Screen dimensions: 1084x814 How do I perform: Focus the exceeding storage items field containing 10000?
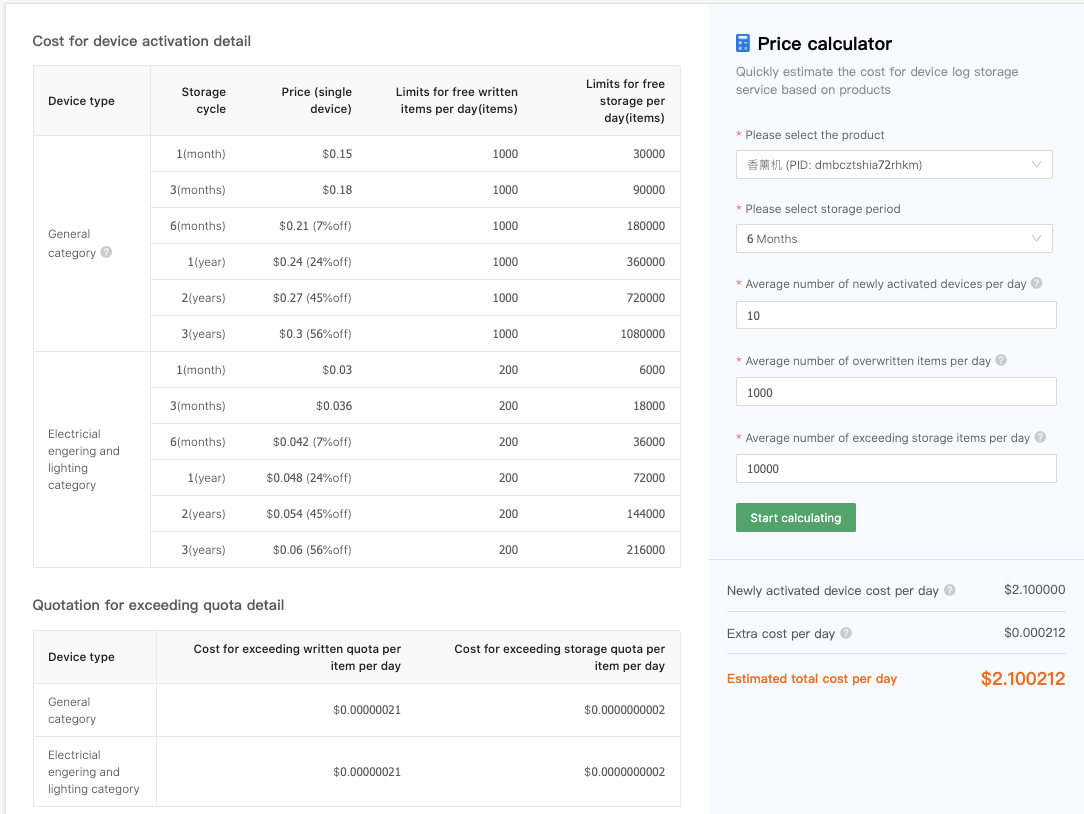[896, 469]
